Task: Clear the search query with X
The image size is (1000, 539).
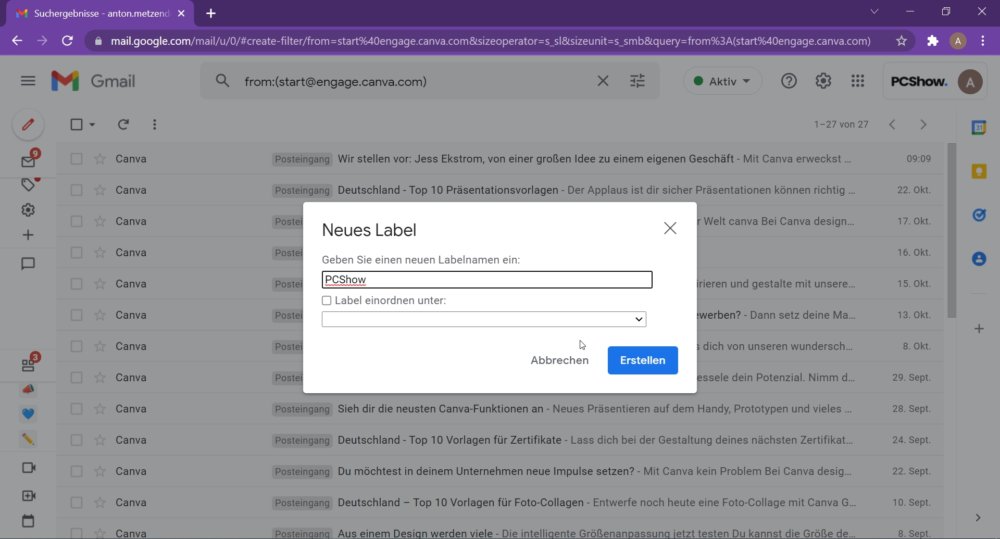Action: pyautogui.click(x=603, y=81)
